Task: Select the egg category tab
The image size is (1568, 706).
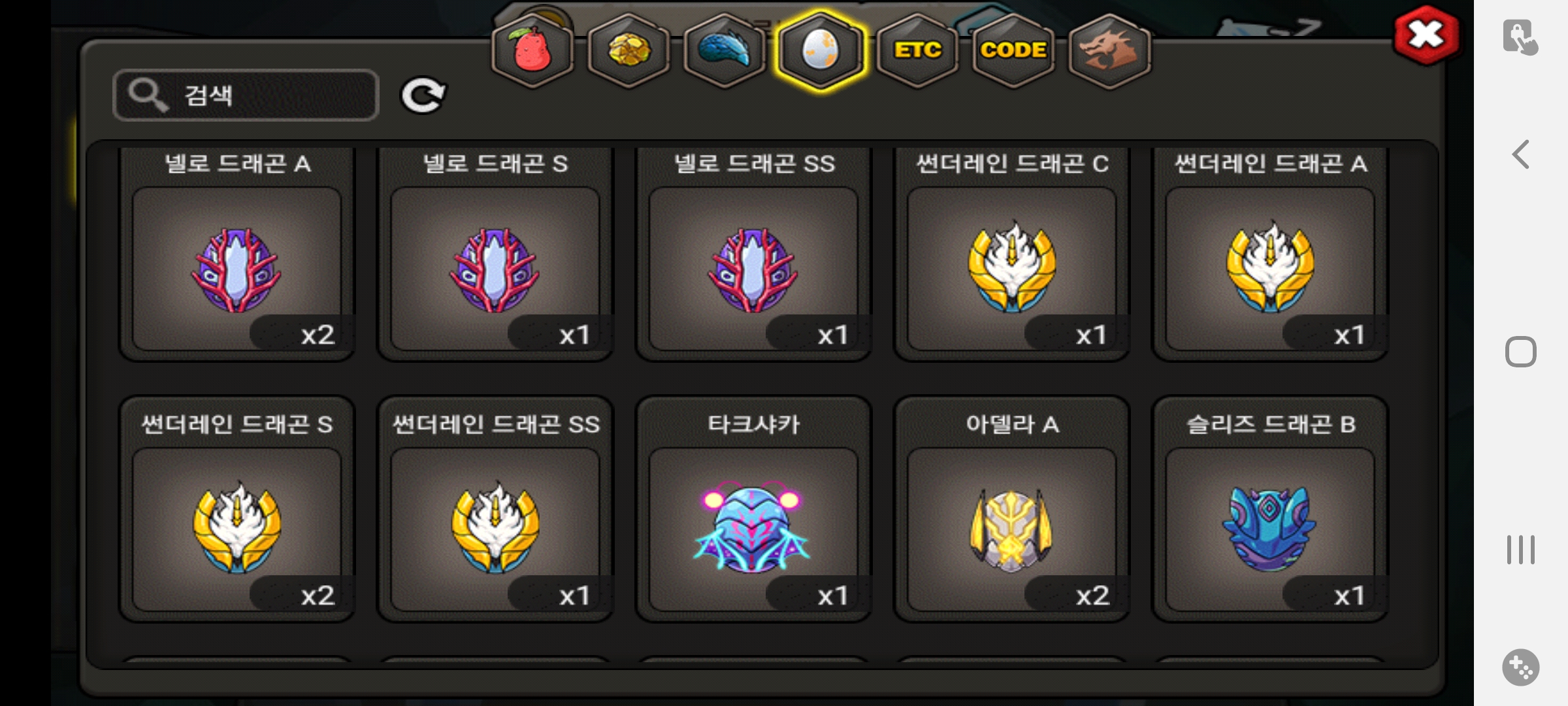Action: click(821, 50)
